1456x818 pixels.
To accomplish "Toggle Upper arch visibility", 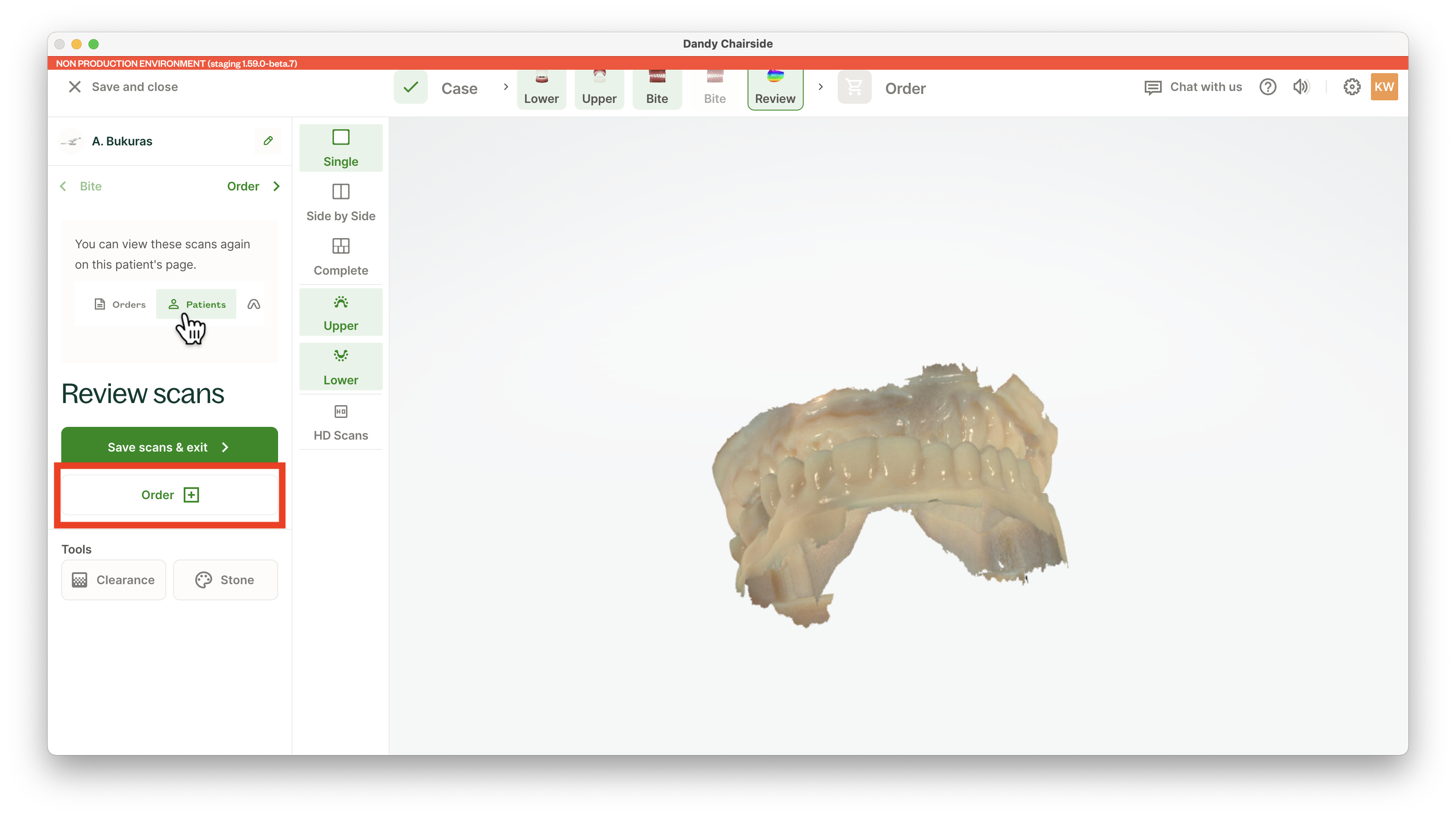I will tap(340, 312).
